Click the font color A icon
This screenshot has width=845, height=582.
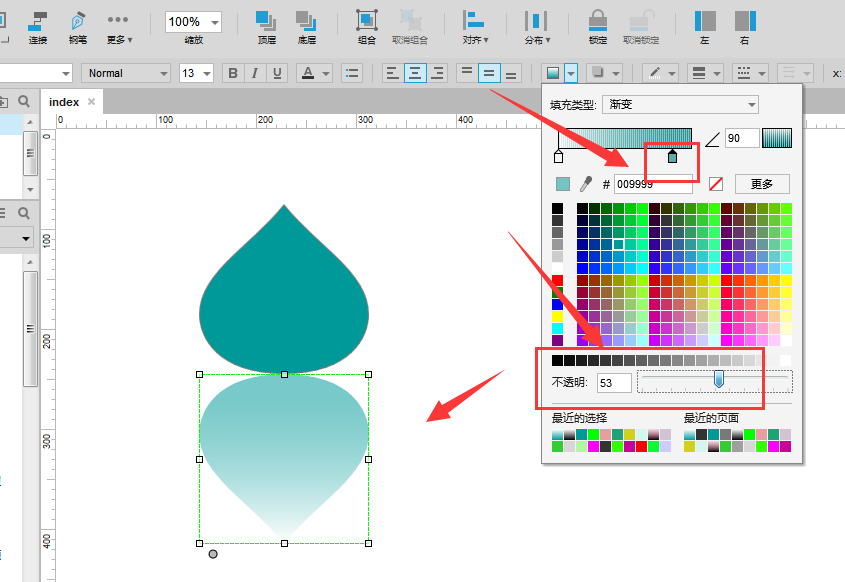point(308,73)
